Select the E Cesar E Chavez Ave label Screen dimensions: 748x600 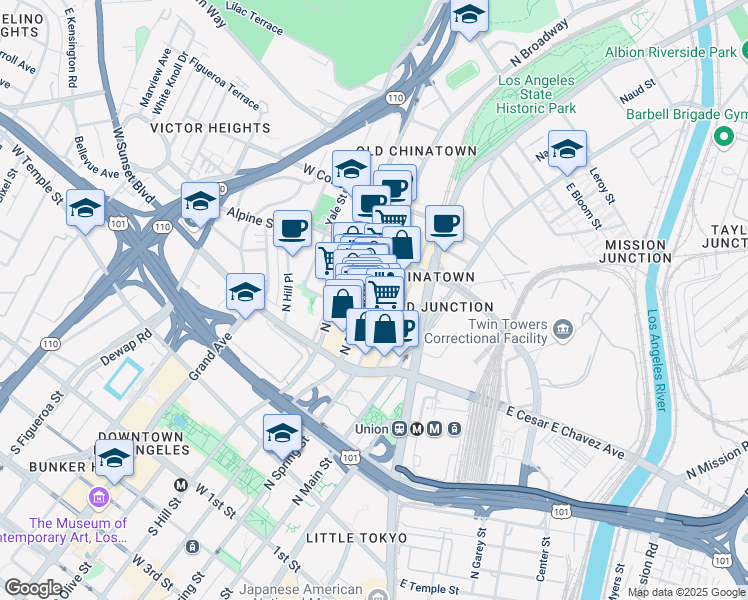tap(565, 433)
